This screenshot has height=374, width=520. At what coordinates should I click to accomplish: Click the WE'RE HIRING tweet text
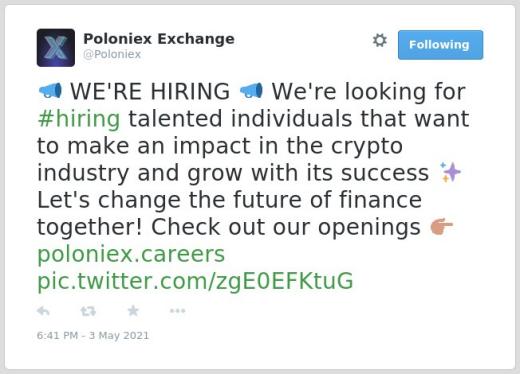coord(150,91)
